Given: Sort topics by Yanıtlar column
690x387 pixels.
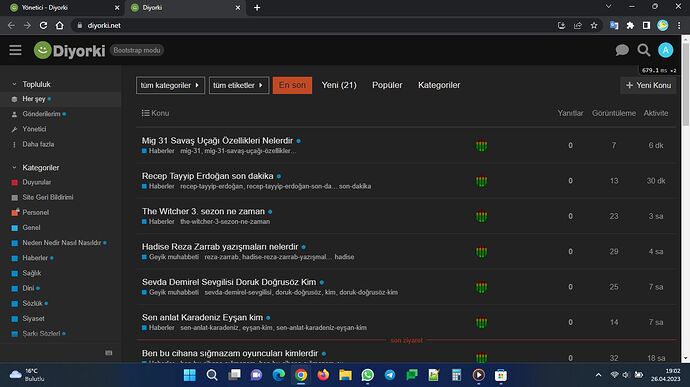Looking at the screenshot, I should (x=570, y=113).
